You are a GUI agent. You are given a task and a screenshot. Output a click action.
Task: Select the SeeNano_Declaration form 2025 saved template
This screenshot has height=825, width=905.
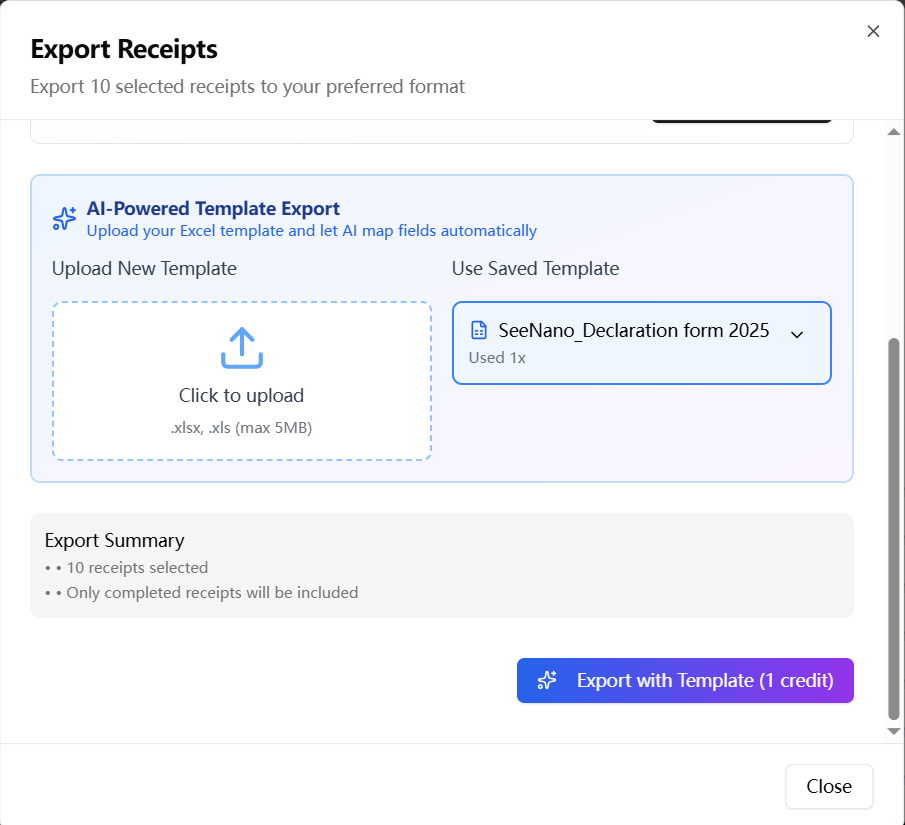[x=641, y=343]
